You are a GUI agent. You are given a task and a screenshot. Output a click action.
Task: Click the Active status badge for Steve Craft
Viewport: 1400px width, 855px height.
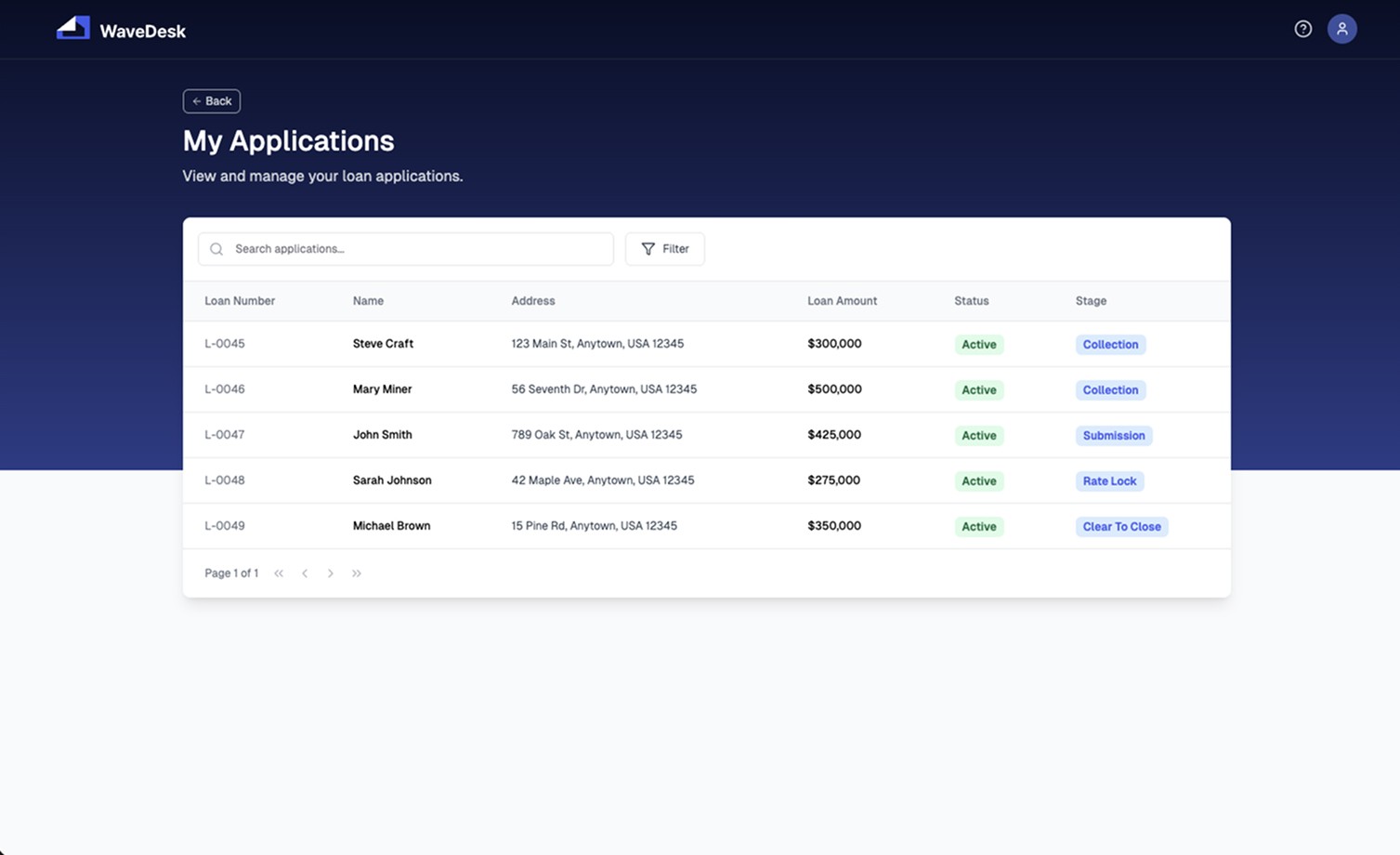click(x=978, y=344)
